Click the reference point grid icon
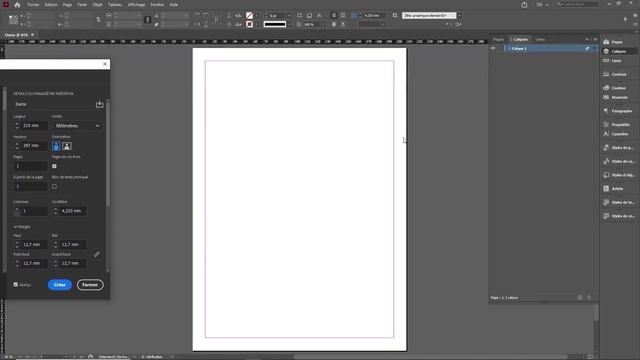Viewport: 640px width, 360px height. click(13, 20)
